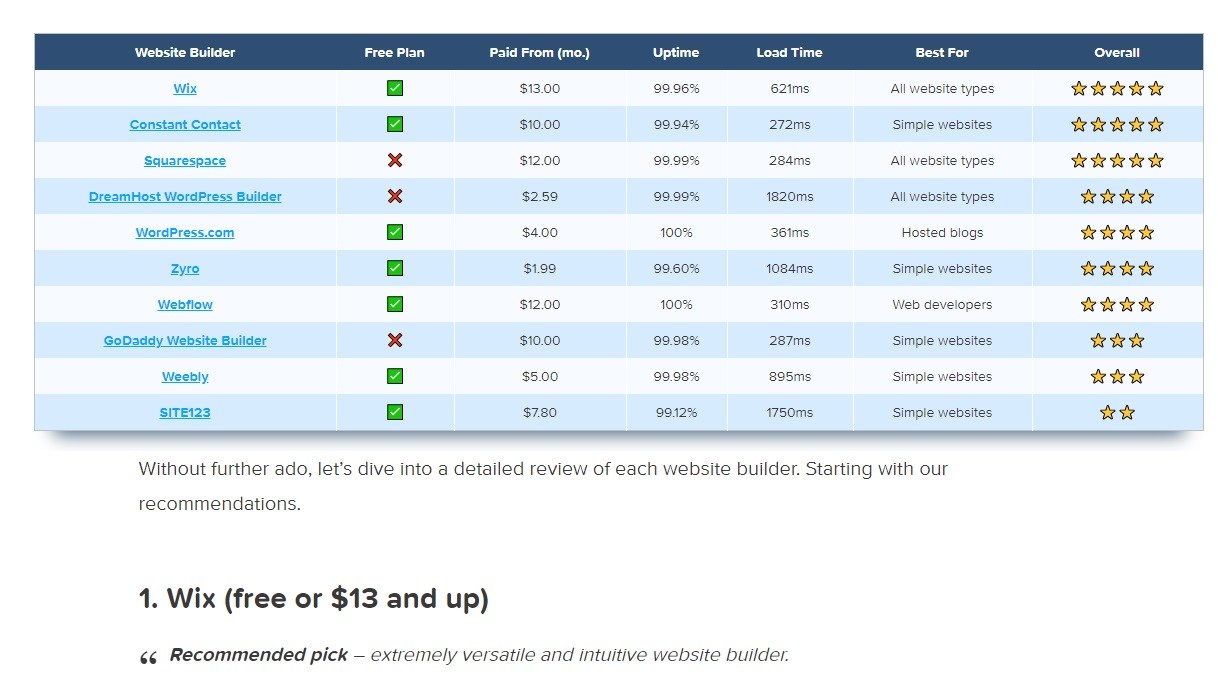Screen dimensions: 1218x688
Task: Click the free plan checkmark for Webflow
Action: [395, 304]
